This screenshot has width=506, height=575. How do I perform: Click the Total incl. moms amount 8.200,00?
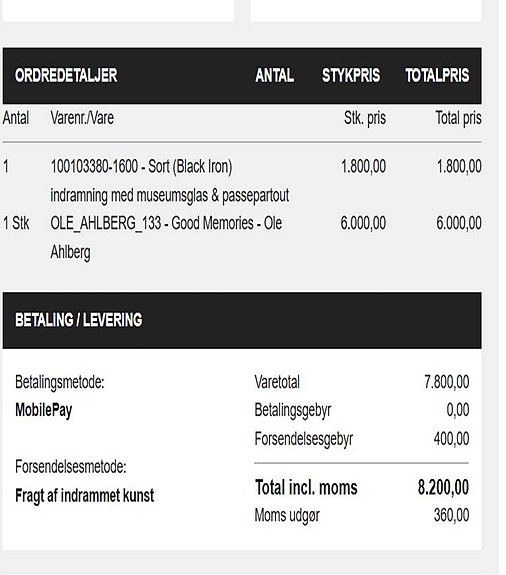[x=443, y=488]
